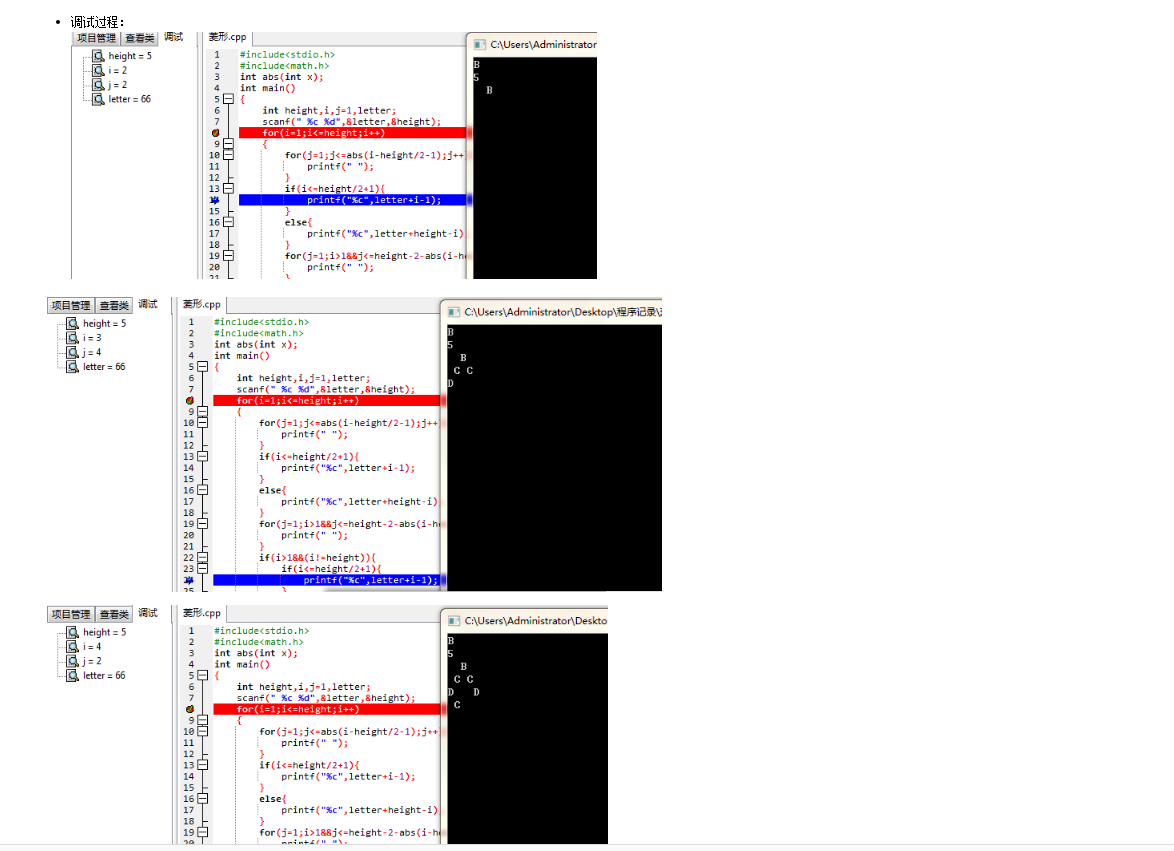
Task: Click the watch magnifier icon beside height = 5
Action: pyautogui.click(x=100, y=56)
